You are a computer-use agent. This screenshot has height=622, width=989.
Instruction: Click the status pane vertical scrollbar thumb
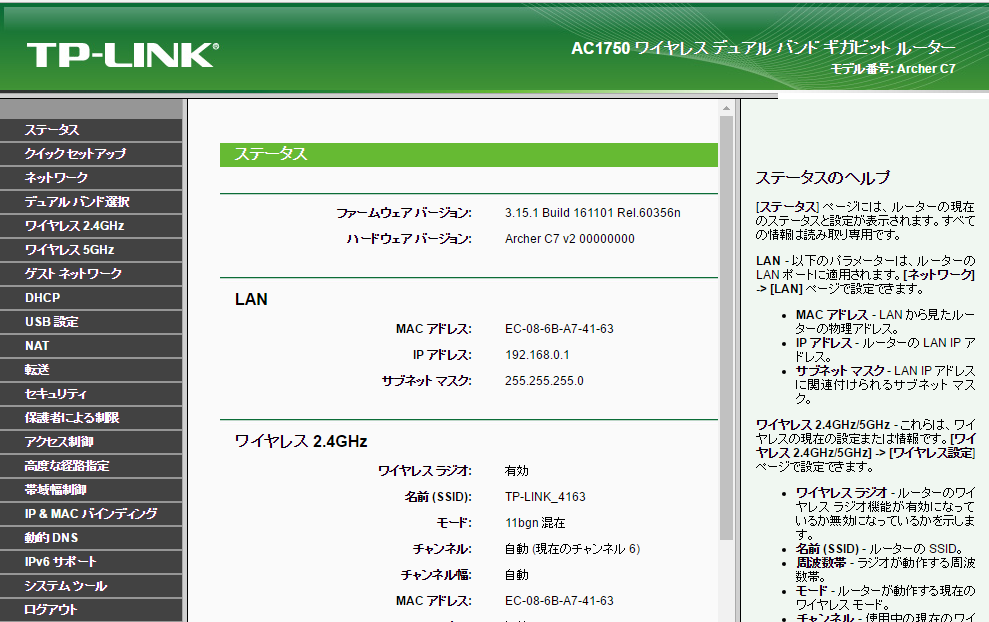point(727,328)
